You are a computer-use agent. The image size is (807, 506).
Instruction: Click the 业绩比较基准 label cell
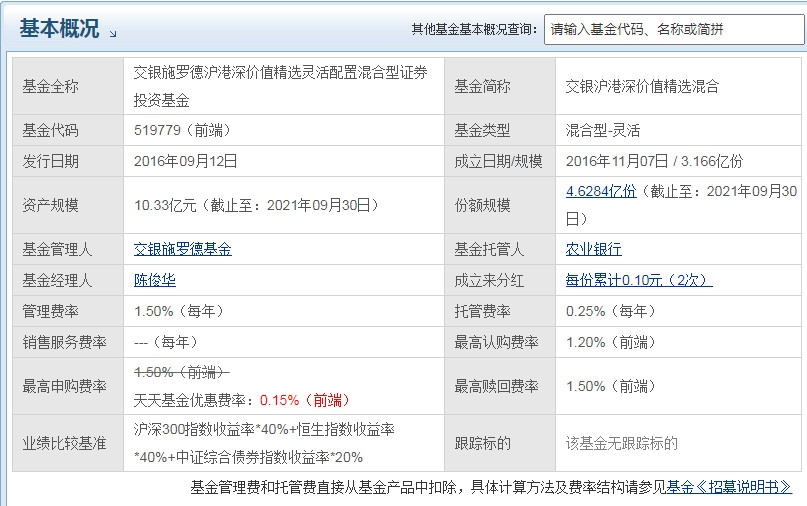64,442
